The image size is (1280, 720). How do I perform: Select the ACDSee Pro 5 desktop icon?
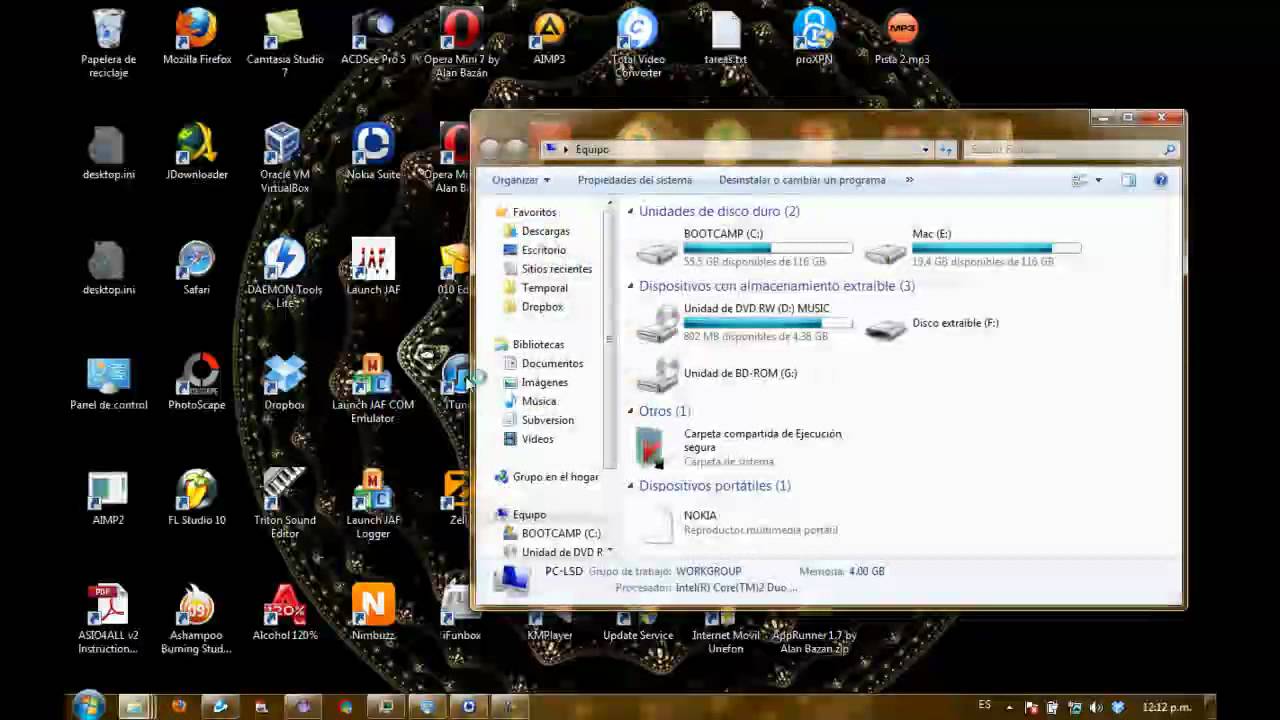pyautogui.click(x=373, y=38)
